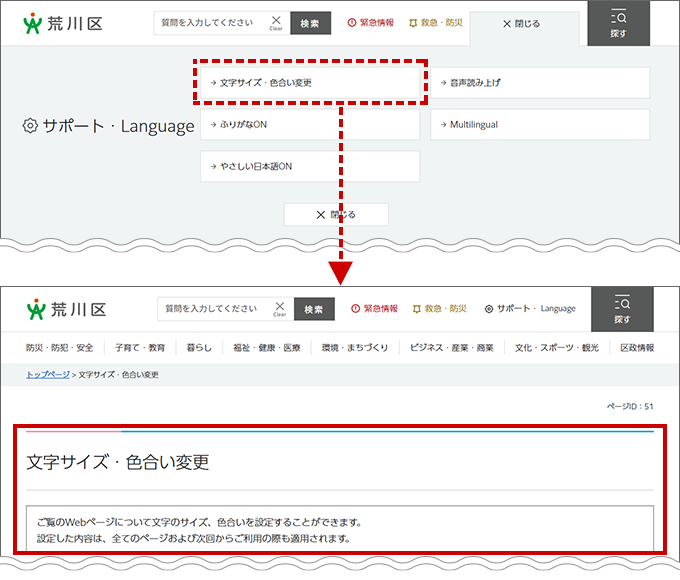
Task: Clear the search field in the lower header
Action: tap(280, 309)
